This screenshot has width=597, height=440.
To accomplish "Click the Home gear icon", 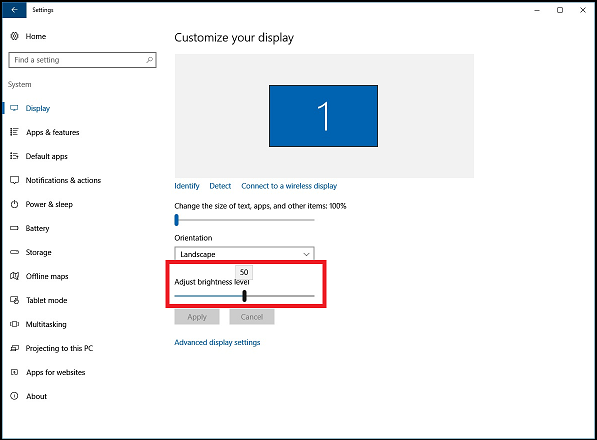I will click(x=14, y=36).
